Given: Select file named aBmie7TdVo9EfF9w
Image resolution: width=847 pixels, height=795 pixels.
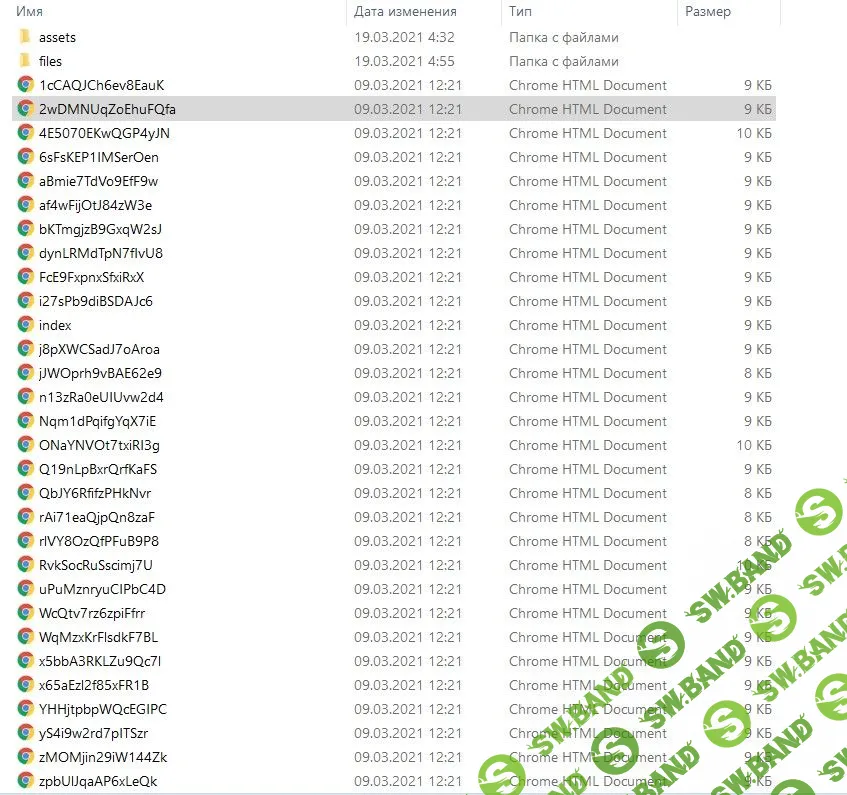Looking at the screenshot, I should (98, 181).
